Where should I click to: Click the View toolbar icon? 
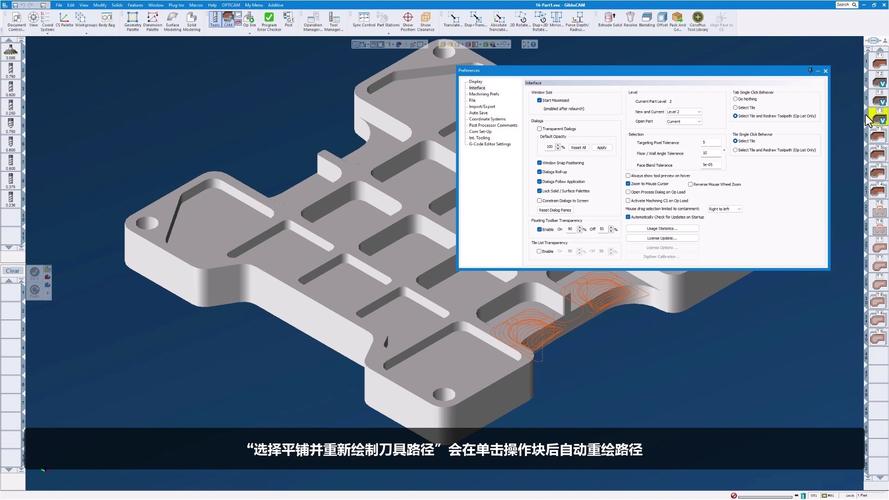(x=33, y=20)
